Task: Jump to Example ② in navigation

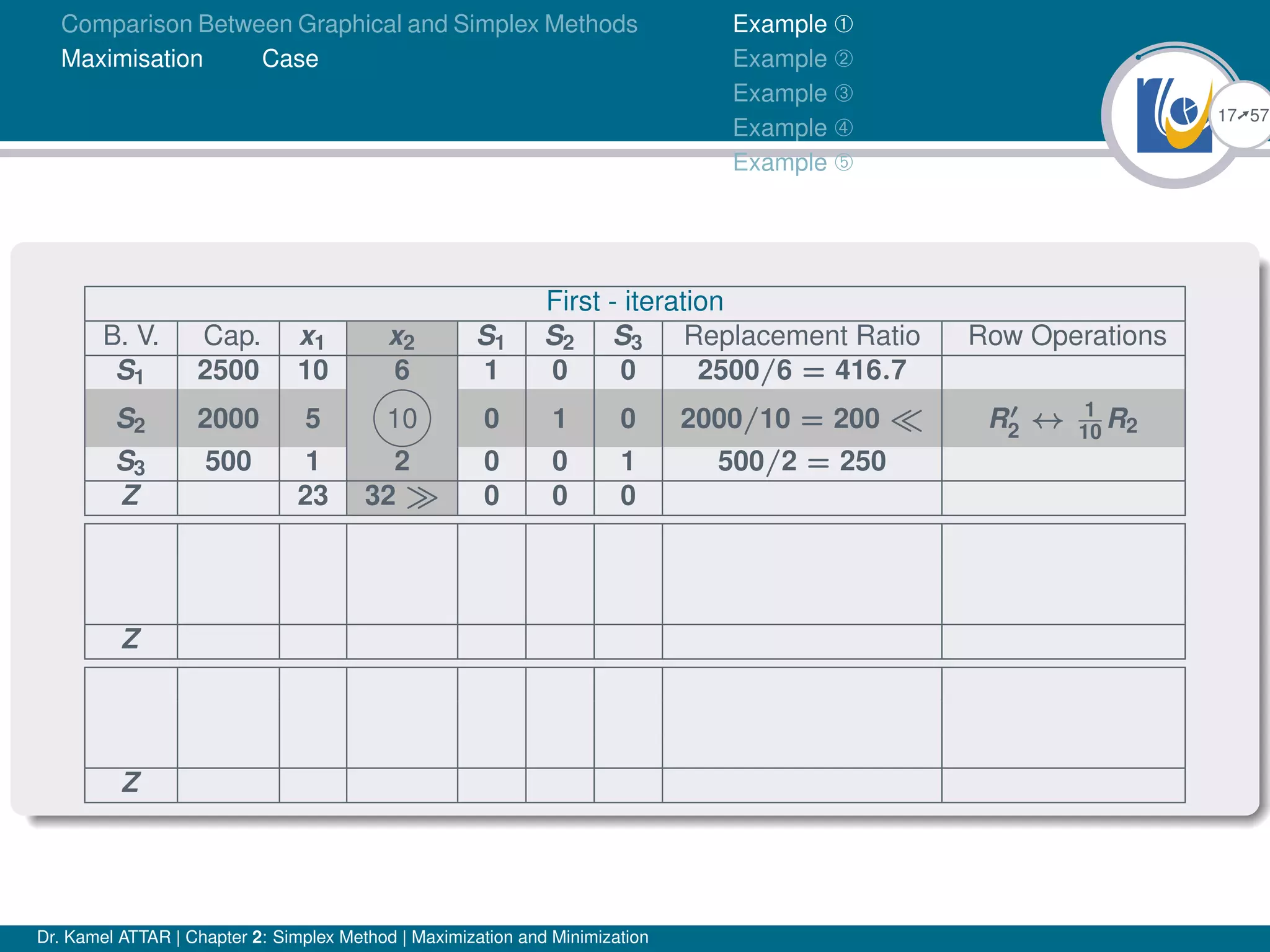Action: pos(792,59)
